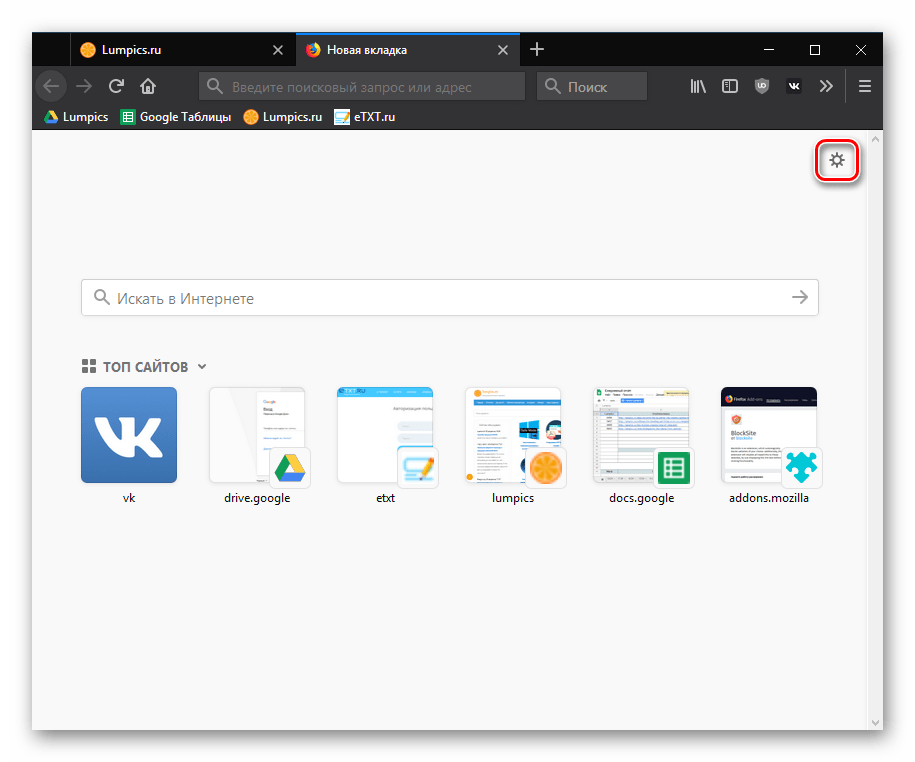Open the Library icon in toolbar
The height and width of the screenshot is (762, 915).
(x=698, y=86)
